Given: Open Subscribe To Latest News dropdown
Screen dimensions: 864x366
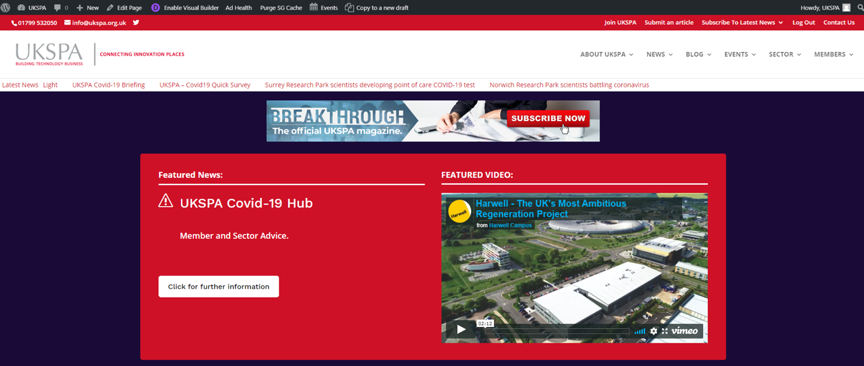Looking at the screenshot, I should (742, 23).
